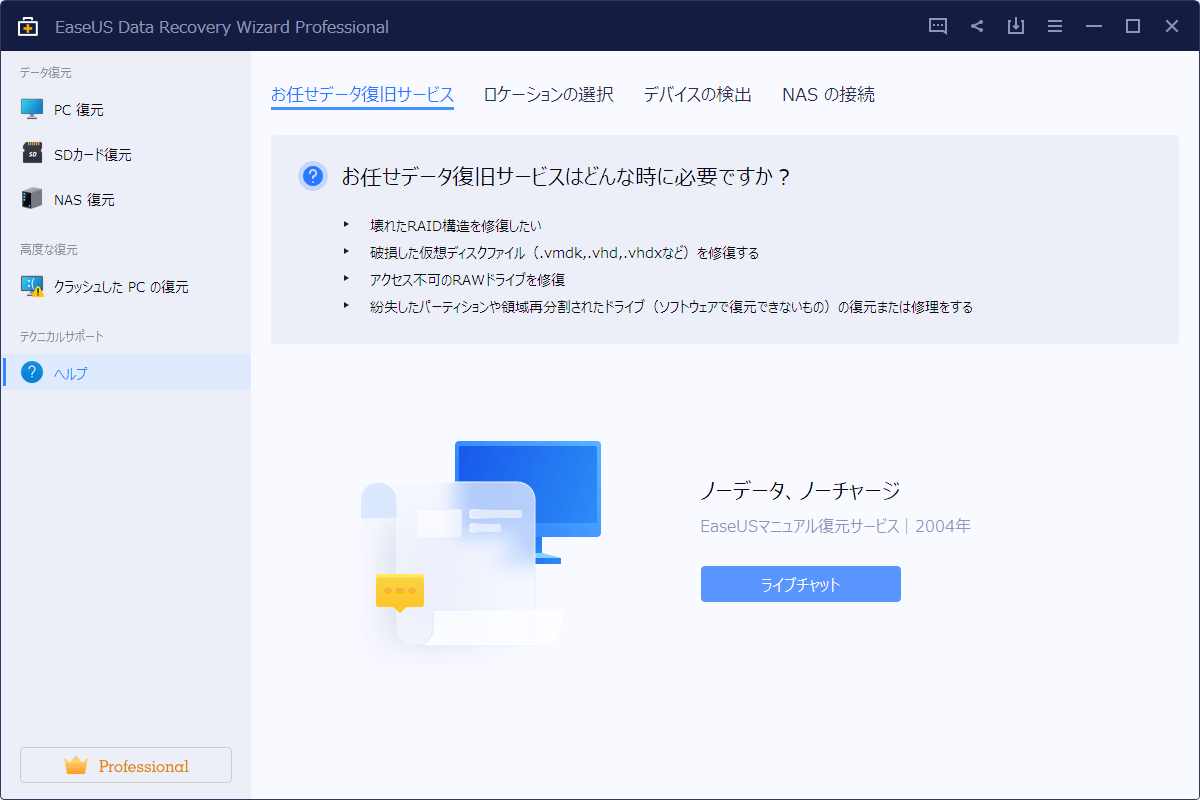Click the ノーデータ、ノーチャージ heading text
Image resolution: width=1200 pixels, height=800 pixels.
(800, 490)
